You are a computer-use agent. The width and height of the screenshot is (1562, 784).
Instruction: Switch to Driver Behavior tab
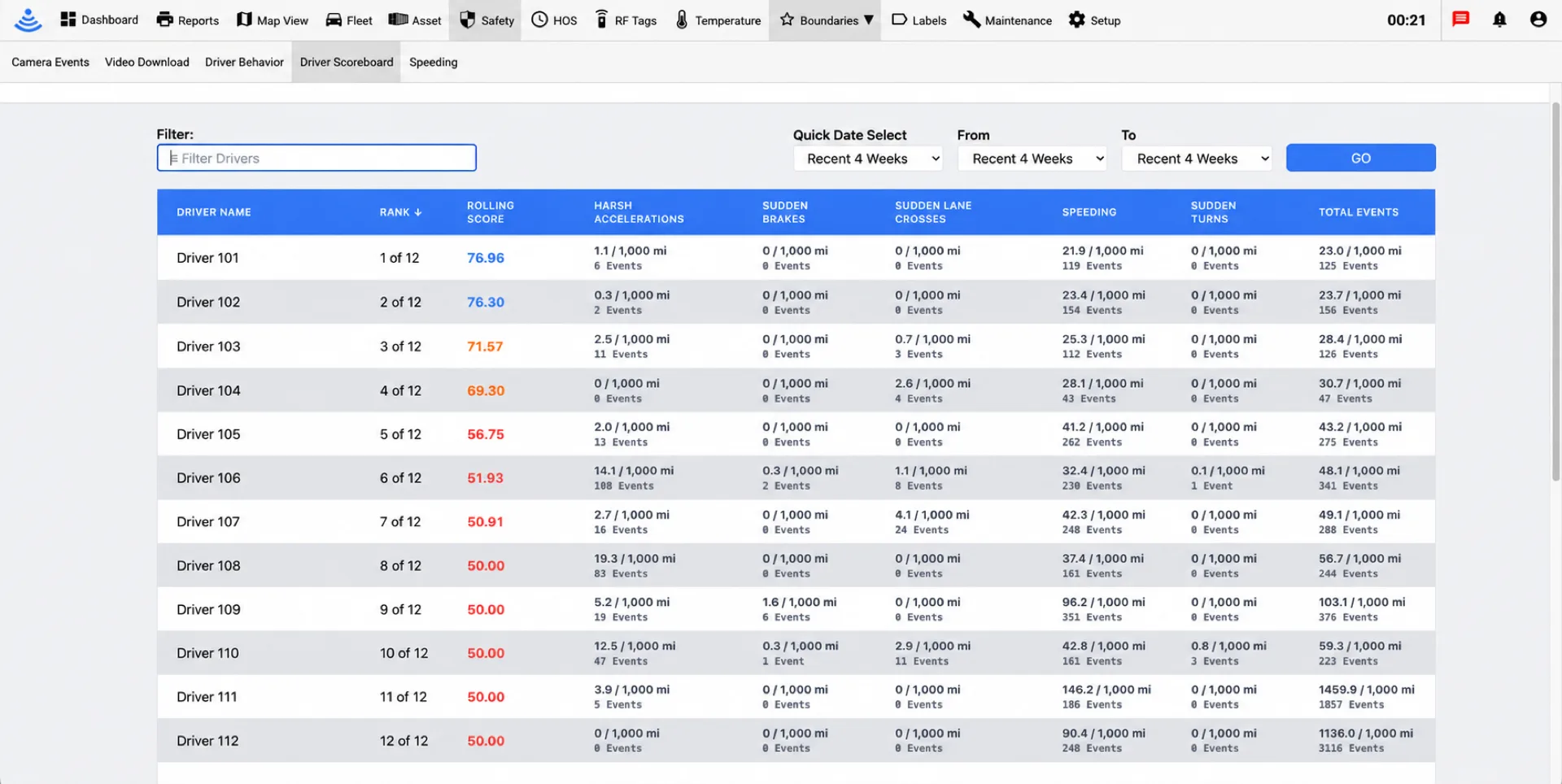click(x=244, y=62)
